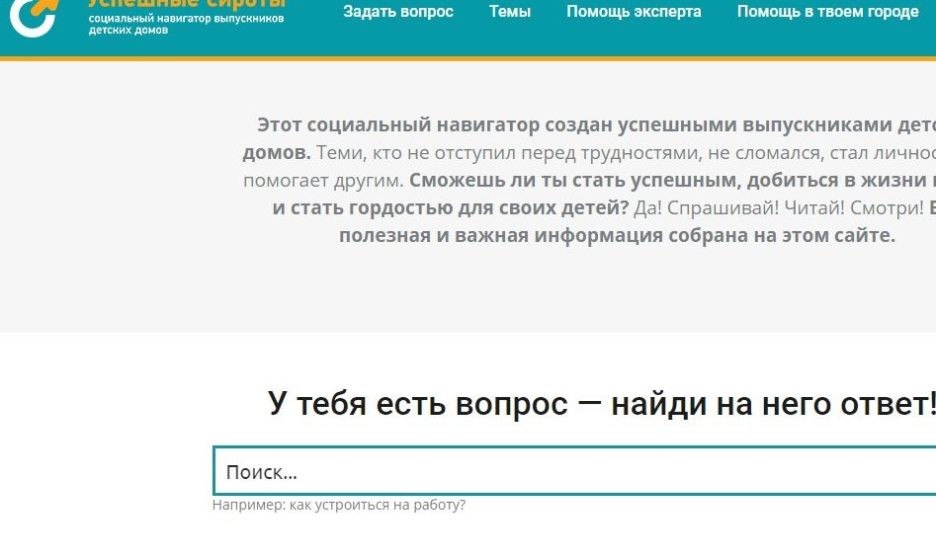Click the bold text "Этот социальный навигатор создан"
This screenshot has height=560, width=936.
point(399,125)
